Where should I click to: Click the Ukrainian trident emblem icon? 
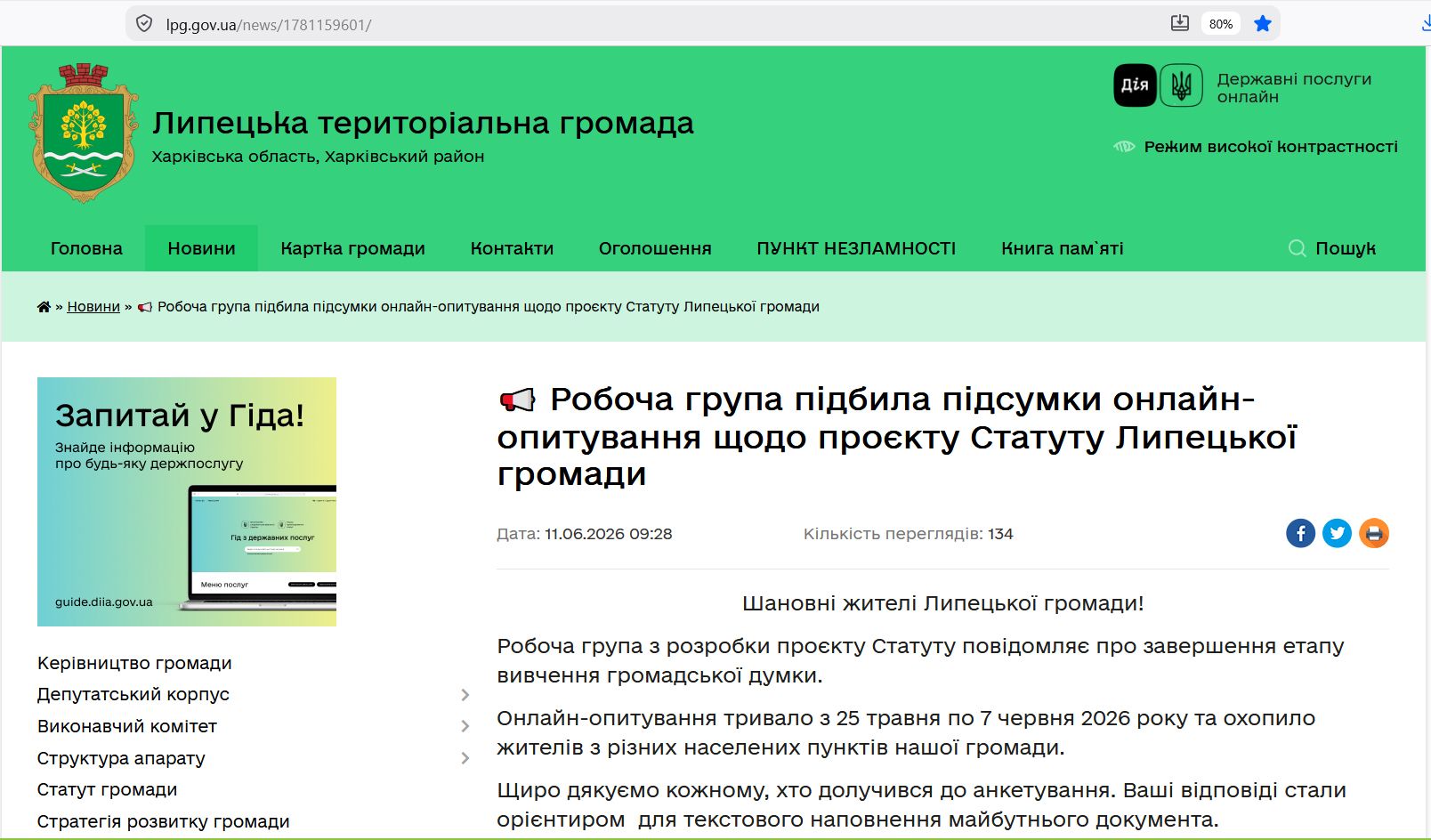point(1181,85)
